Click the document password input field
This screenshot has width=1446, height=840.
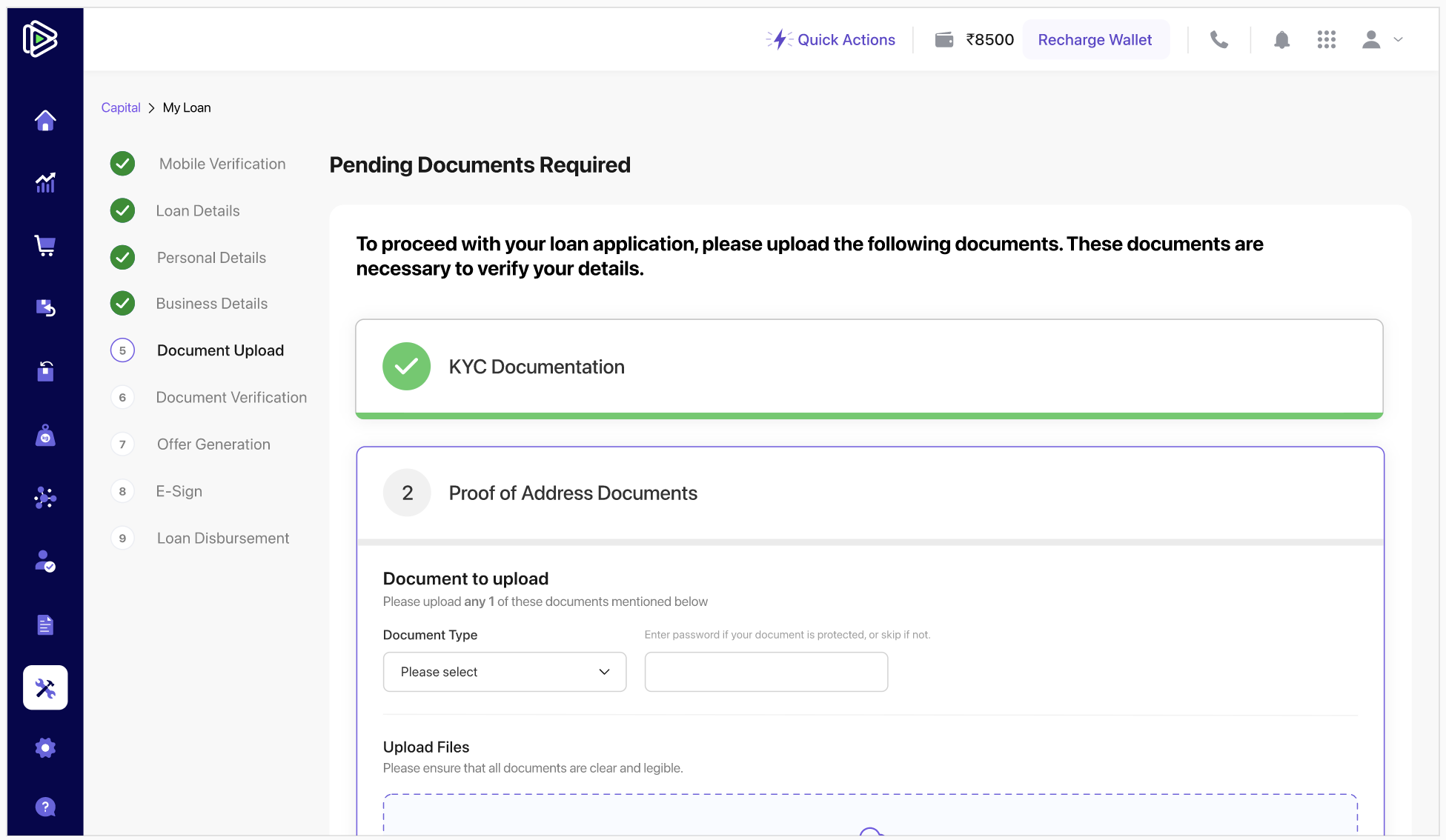766,672
